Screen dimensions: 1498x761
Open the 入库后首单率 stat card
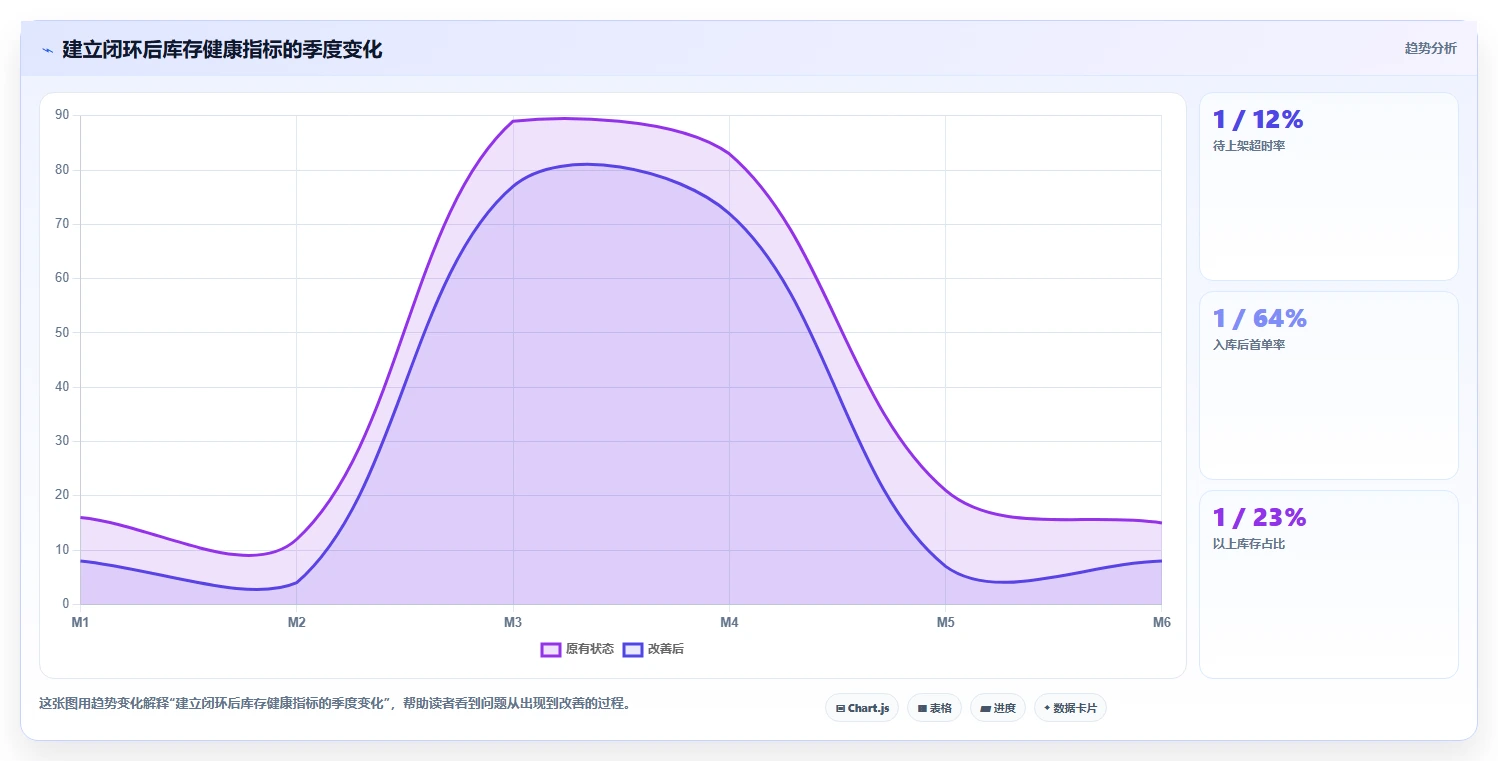[1328, 385]
